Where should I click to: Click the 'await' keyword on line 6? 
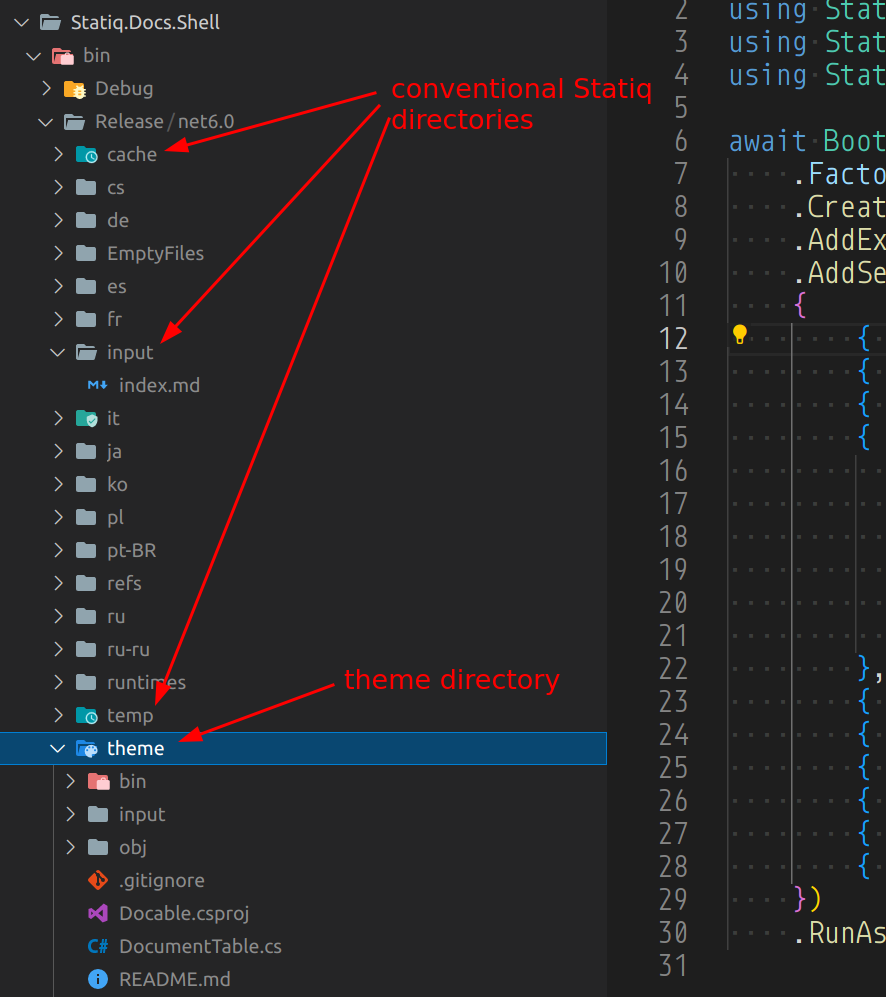[x=768, y=141]
